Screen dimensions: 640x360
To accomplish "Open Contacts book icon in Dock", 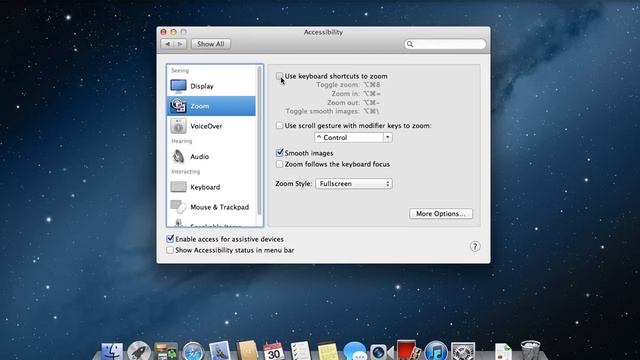I will point(247,351).
